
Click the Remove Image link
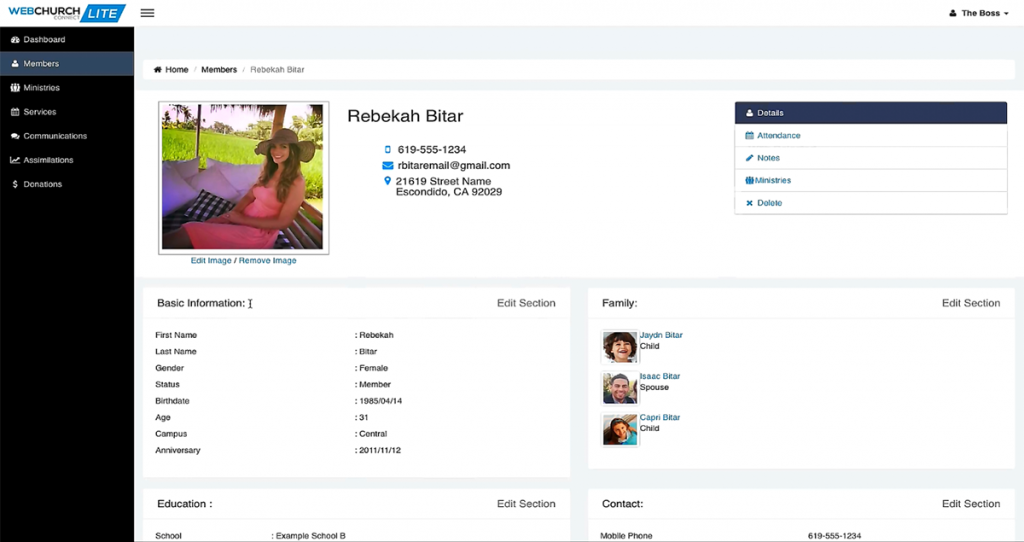[267, 261]
